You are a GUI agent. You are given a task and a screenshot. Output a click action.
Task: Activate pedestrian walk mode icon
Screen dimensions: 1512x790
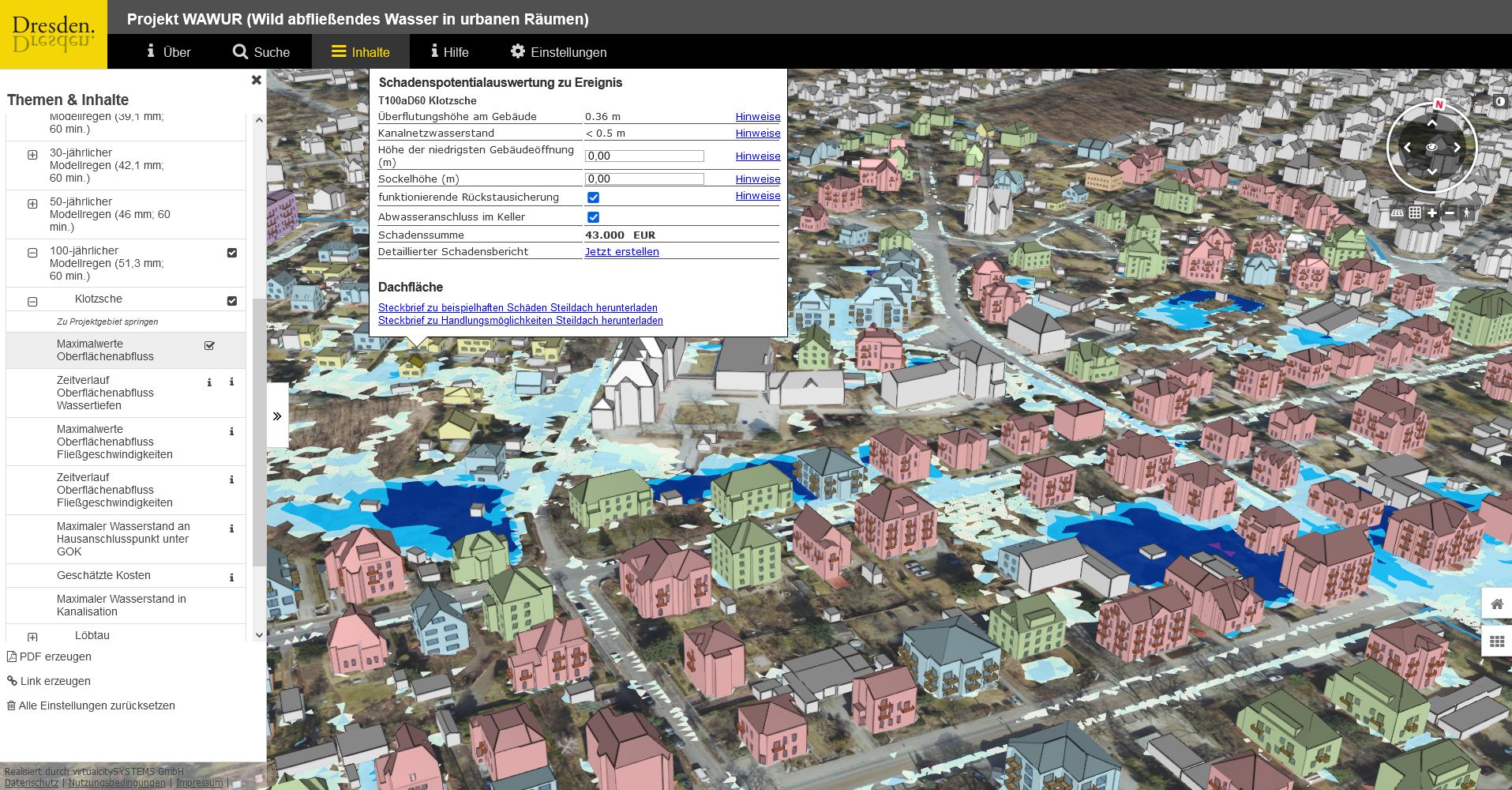(x=1467, y=213)
